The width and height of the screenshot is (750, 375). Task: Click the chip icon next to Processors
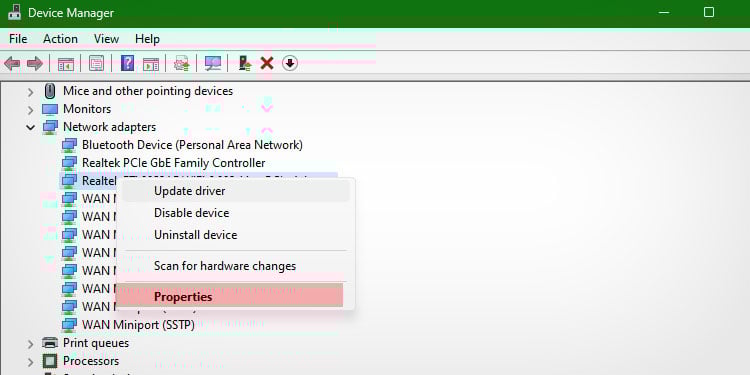[x=50, y=361]
